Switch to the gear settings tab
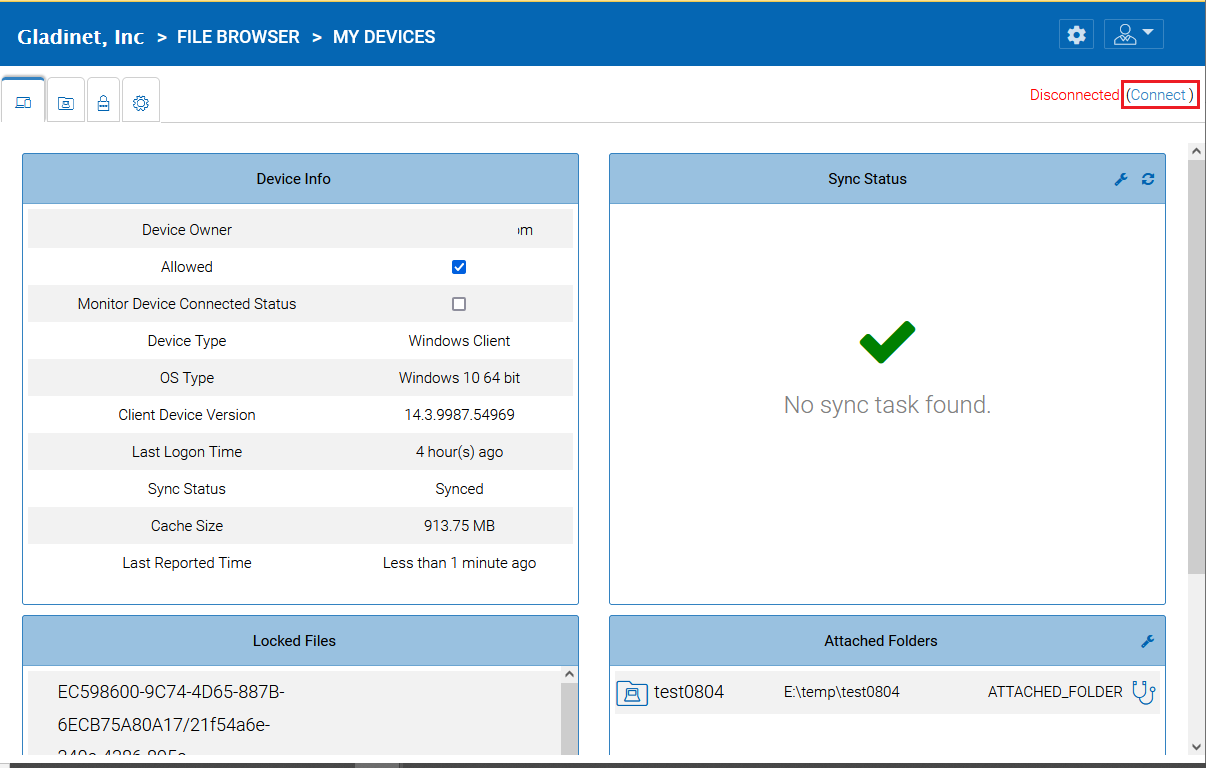Screen dimensions: 1206x768 pos(141,102)
